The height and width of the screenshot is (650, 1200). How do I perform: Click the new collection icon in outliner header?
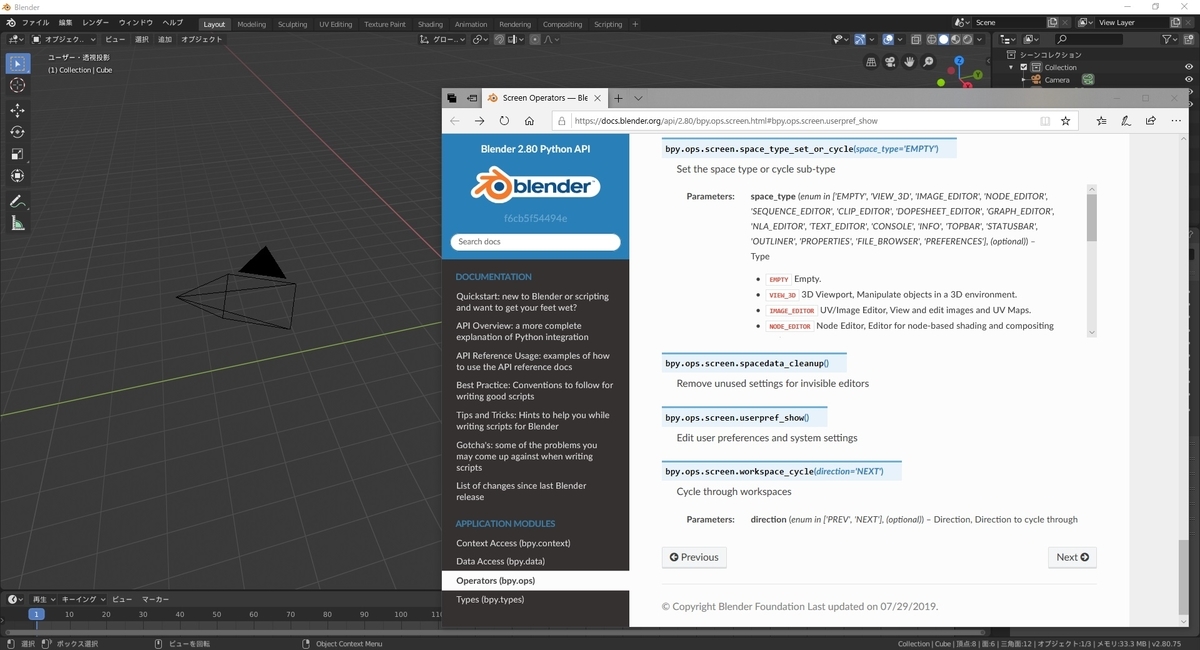(1188, 39)
